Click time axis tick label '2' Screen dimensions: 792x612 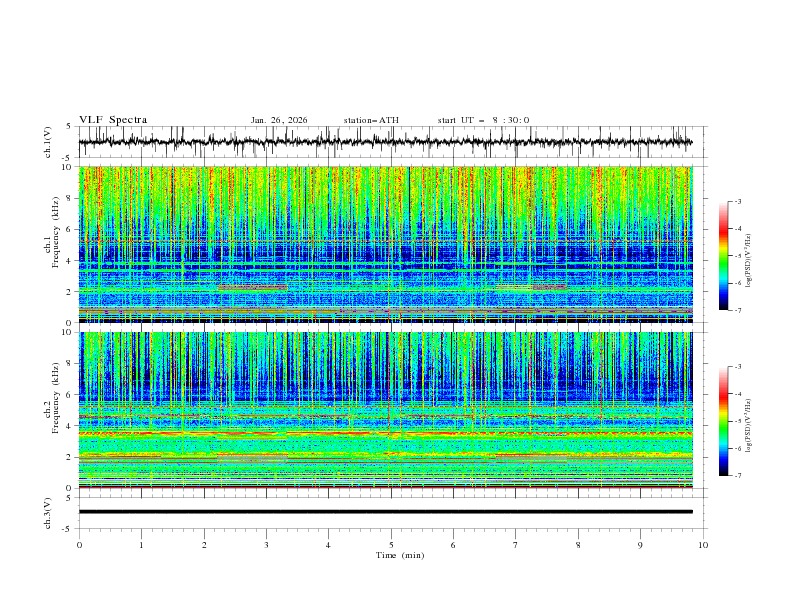204,545
